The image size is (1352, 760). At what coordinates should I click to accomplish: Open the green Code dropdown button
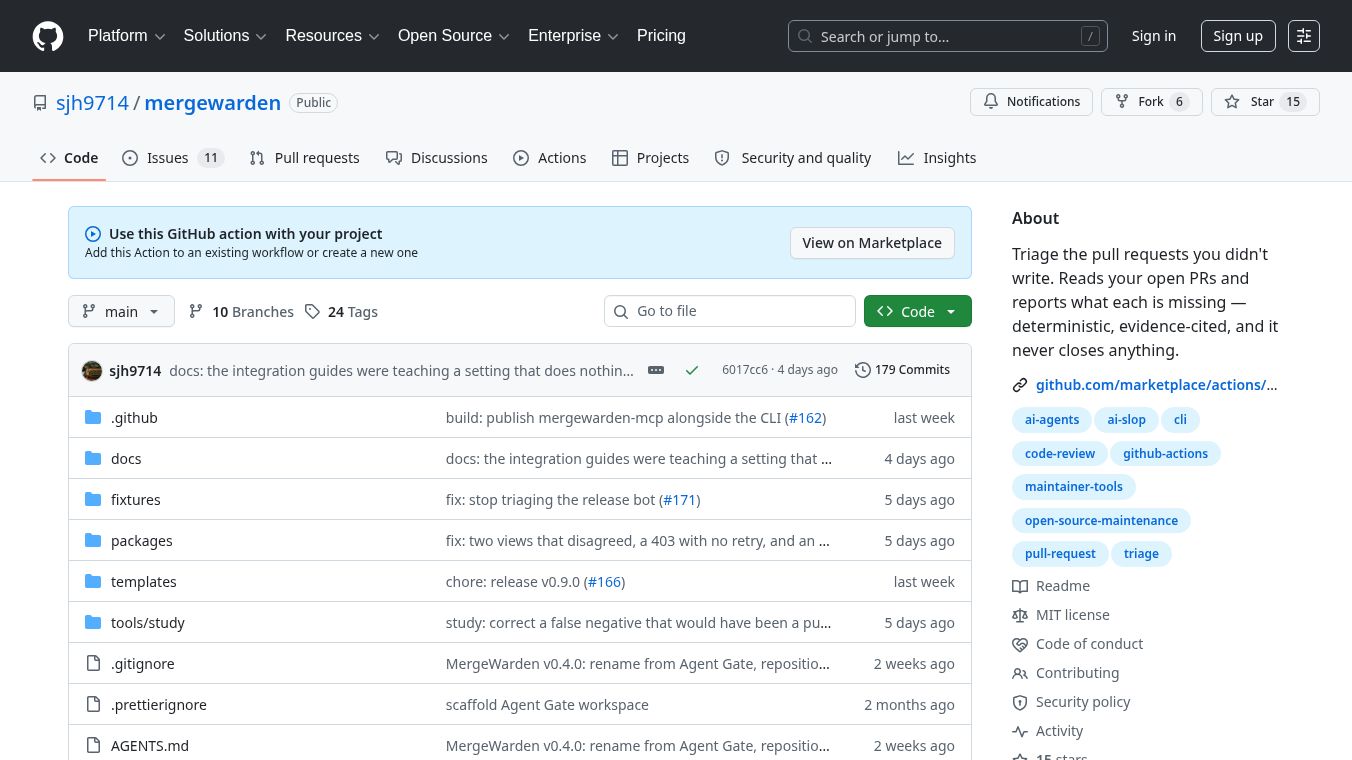tap(918, 311)
